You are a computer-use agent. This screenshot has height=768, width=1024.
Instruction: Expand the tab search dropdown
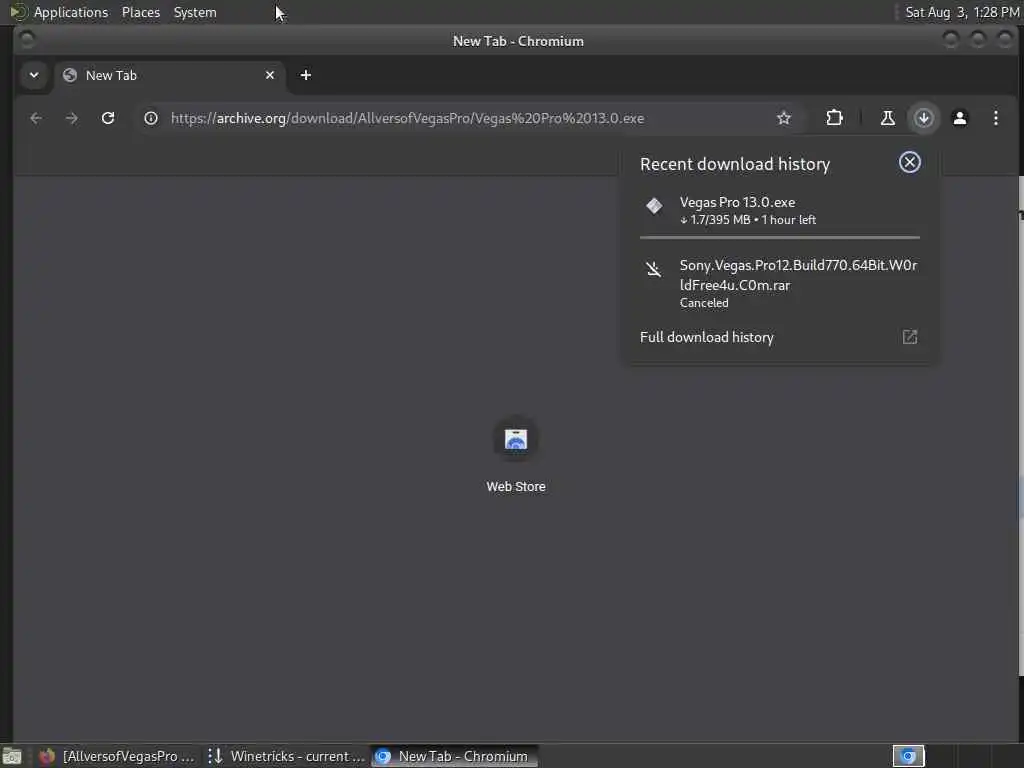(x=34, y=75)
